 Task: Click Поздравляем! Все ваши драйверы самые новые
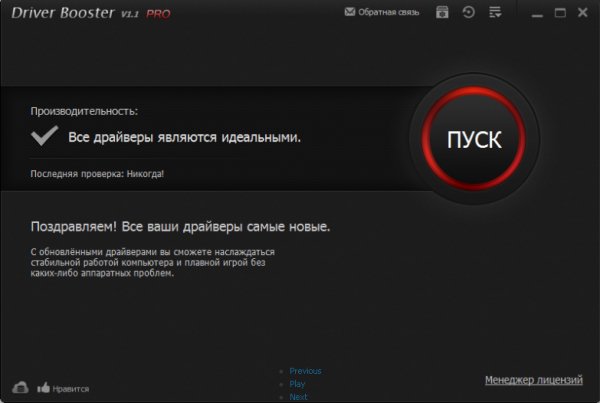coord(180,227)
